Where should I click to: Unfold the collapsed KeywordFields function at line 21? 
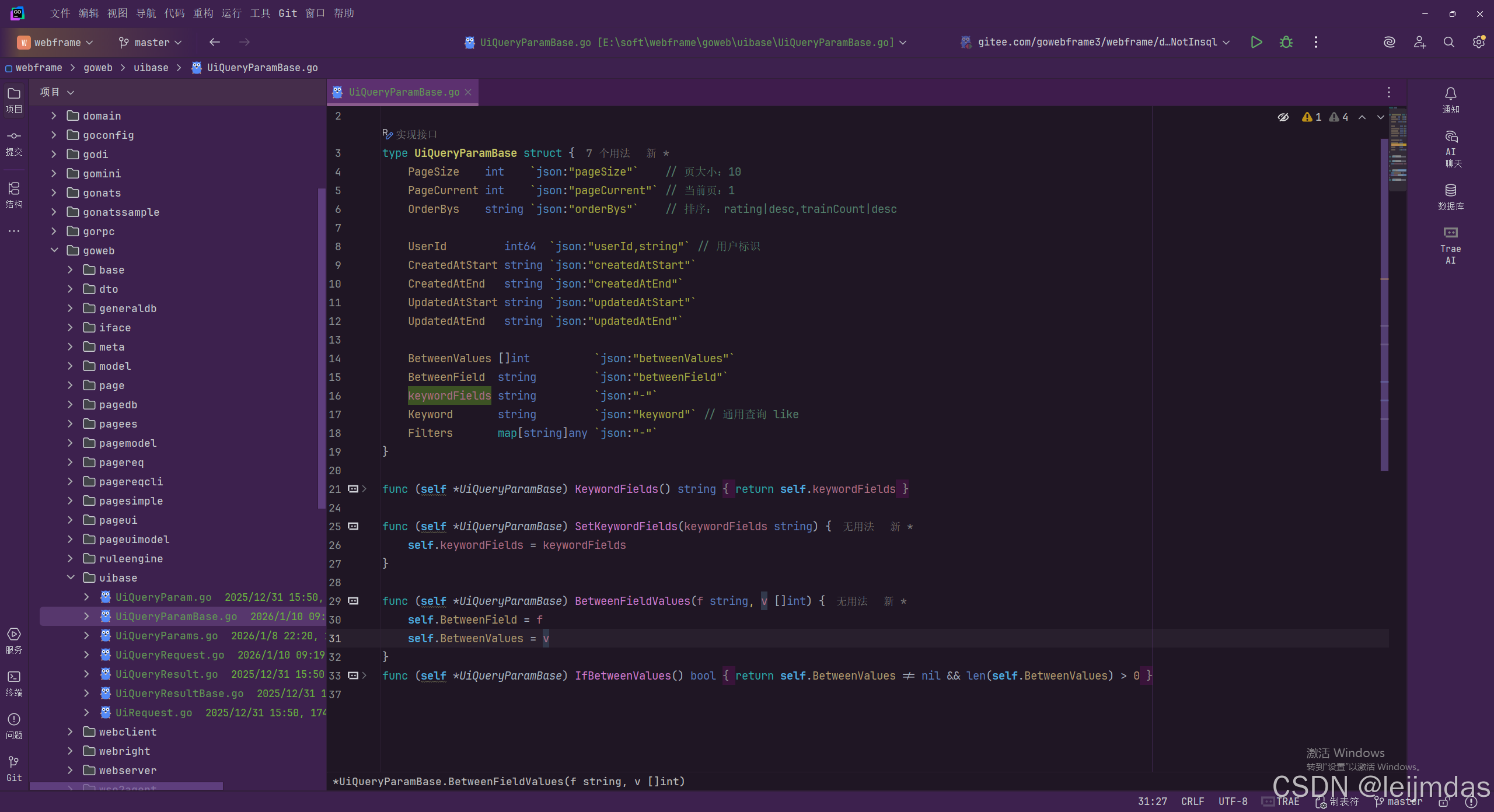364,489
